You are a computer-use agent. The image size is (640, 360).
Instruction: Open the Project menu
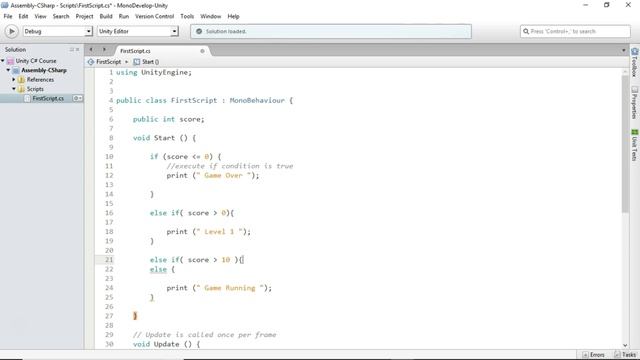(84, 16)
